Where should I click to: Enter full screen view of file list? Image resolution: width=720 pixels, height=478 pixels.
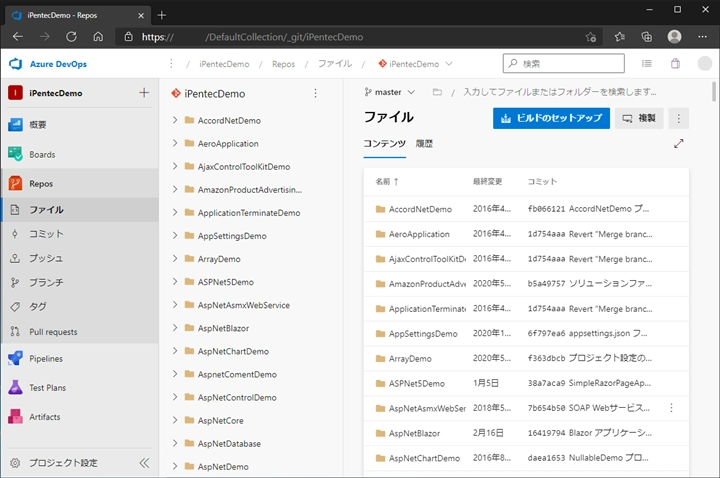(x=679, y=144)
